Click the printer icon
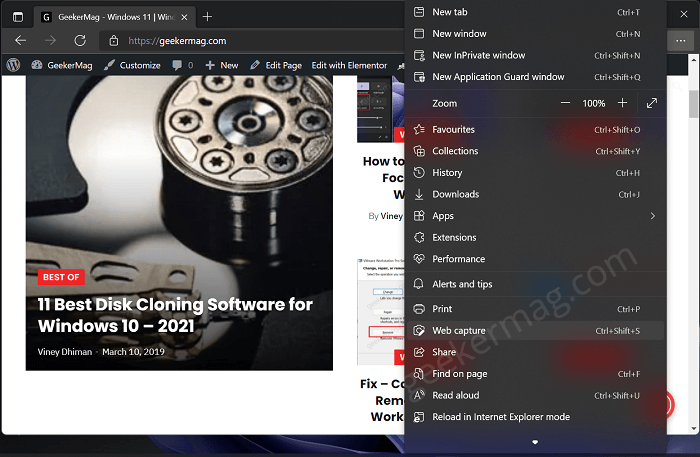The height and width of the screenshot is (457, 700). [x=419, y=309]
